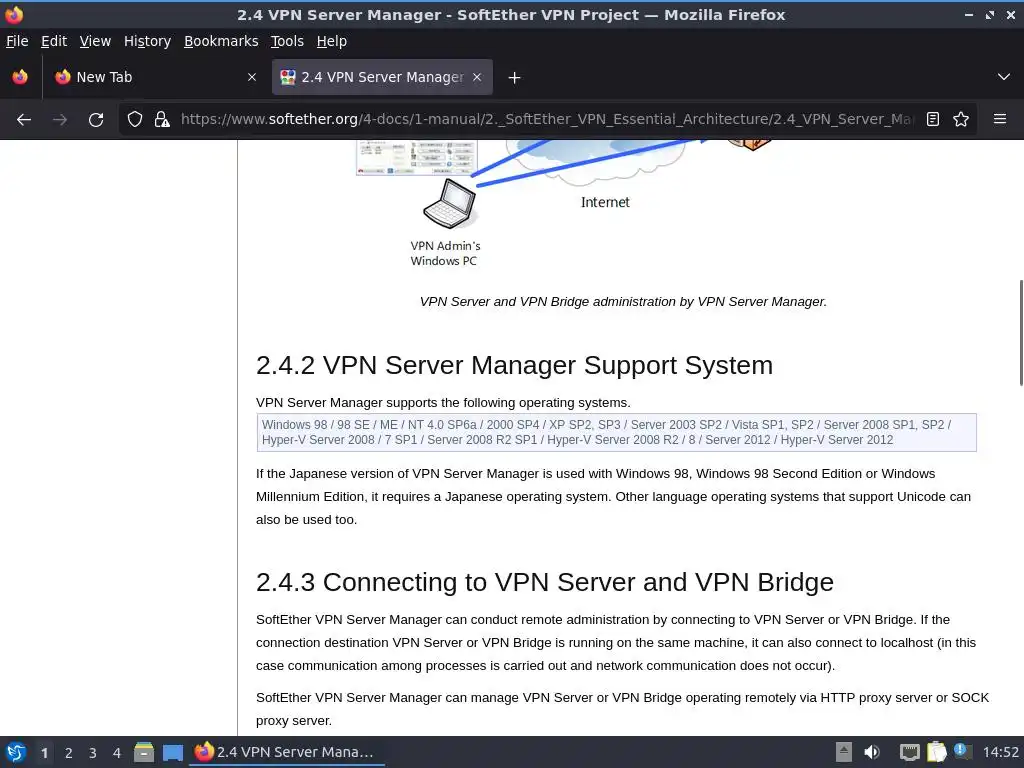Image resolution: width=1024 pixels, height=768 pixels.
Task: Switch to workspace 1
Action: click(x=44, y=753)
